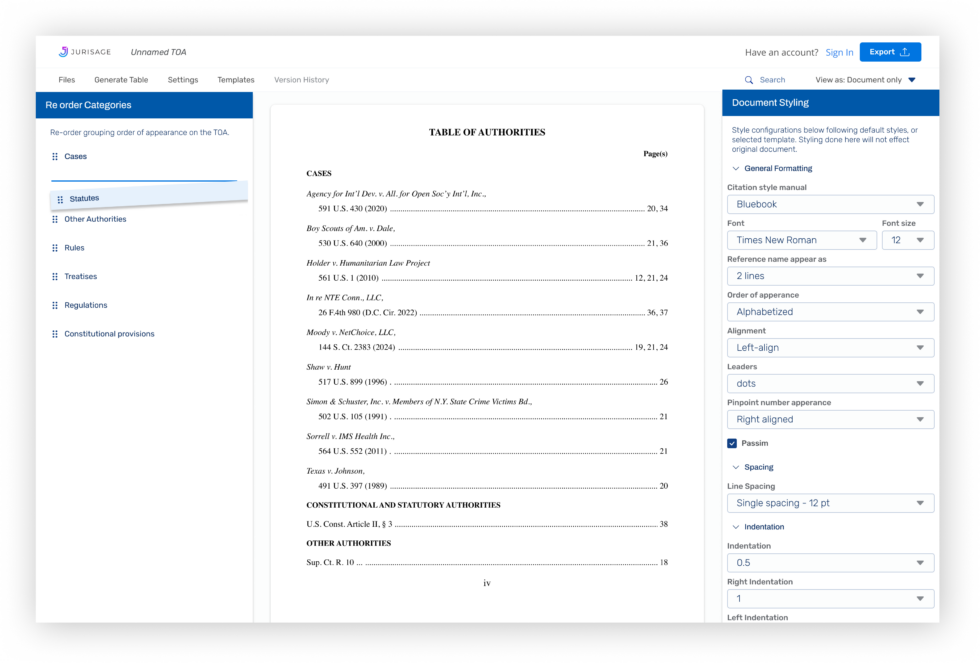
Task: Open the Files menu
Action: (66, 80)
